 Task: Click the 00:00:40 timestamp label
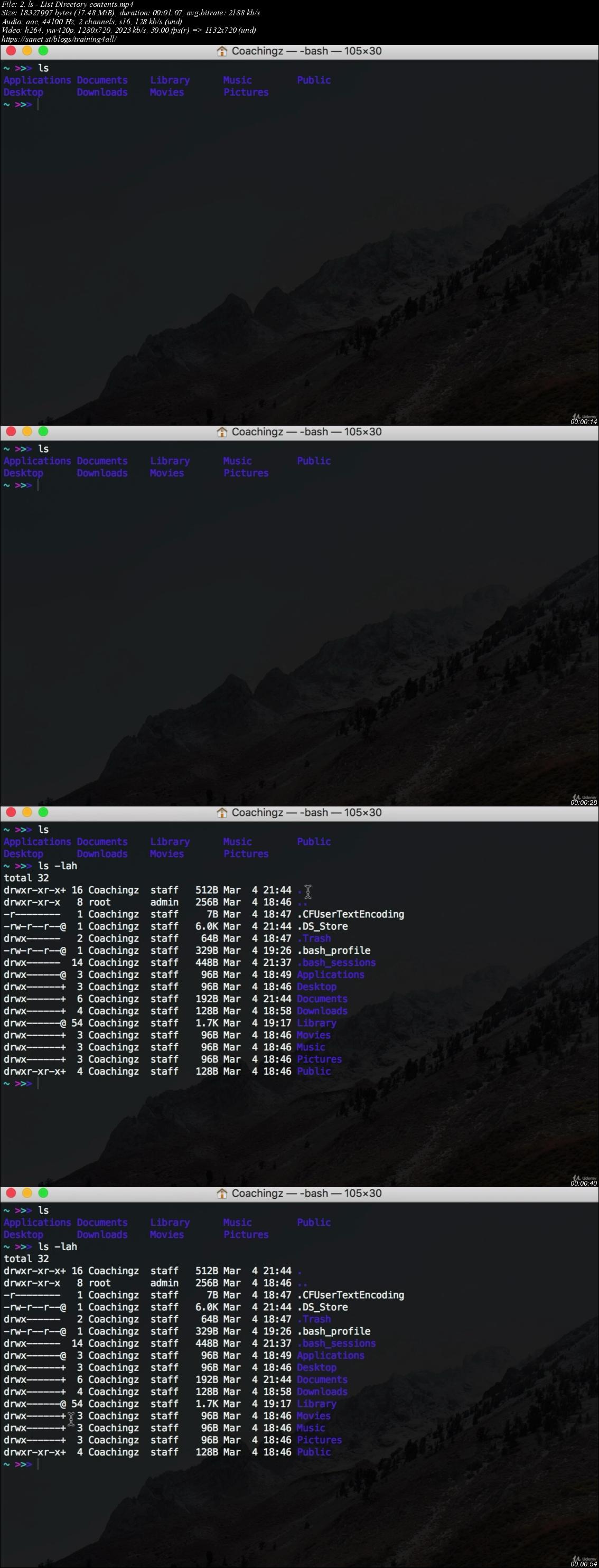583,1184
